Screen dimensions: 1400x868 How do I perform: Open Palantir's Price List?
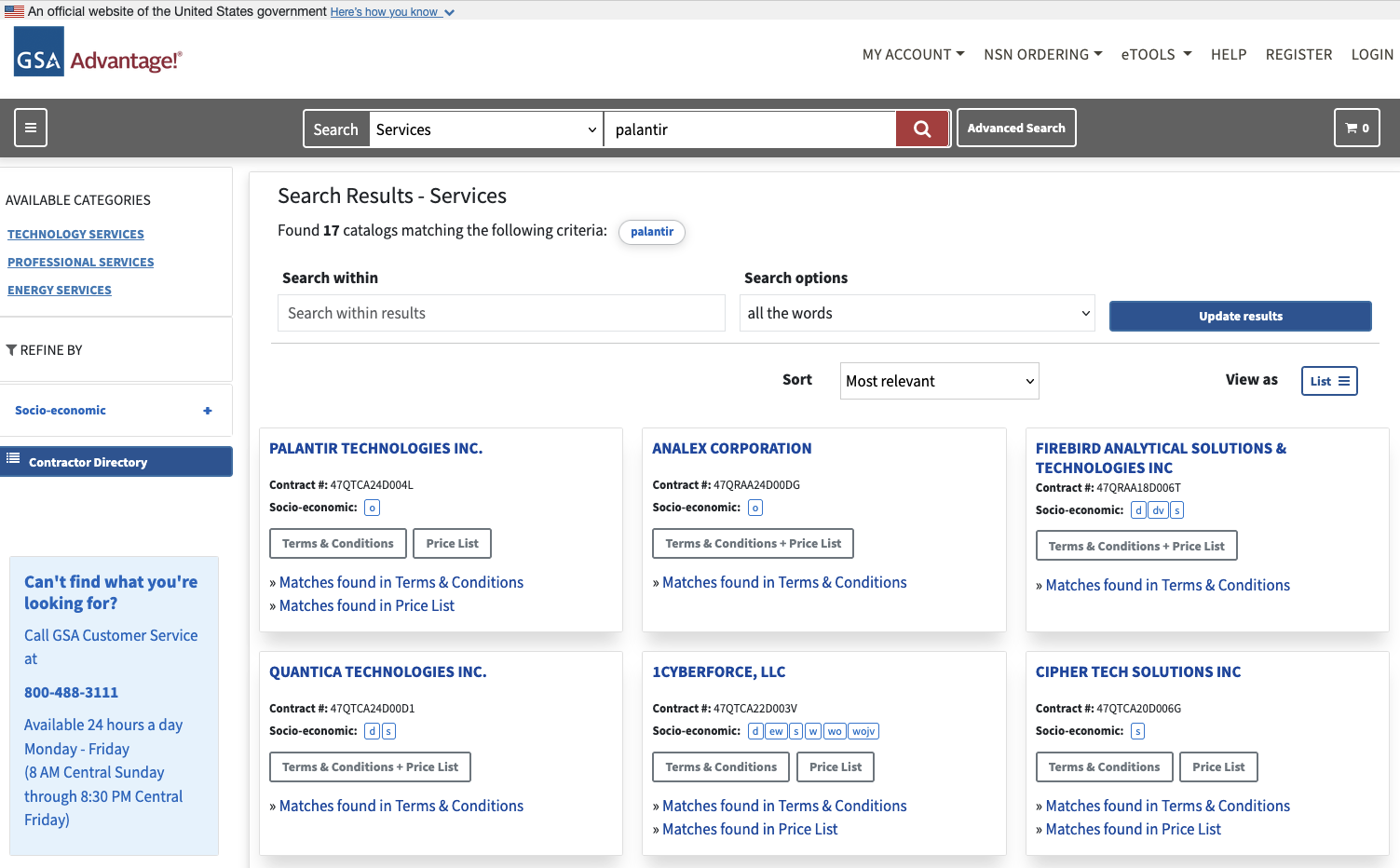tap(452, 543)
